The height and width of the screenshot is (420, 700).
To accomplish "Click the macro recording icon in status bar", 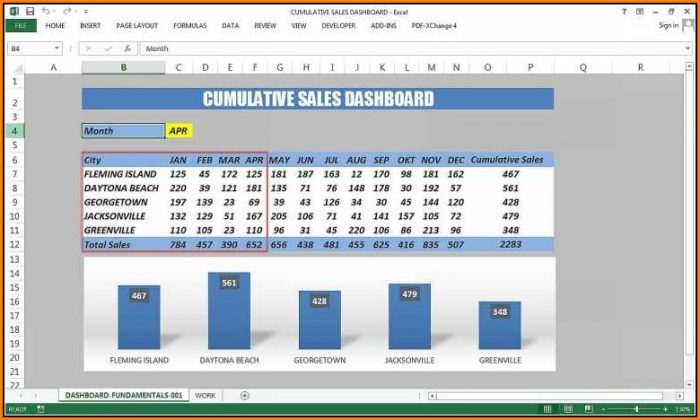I will (40, 409).
